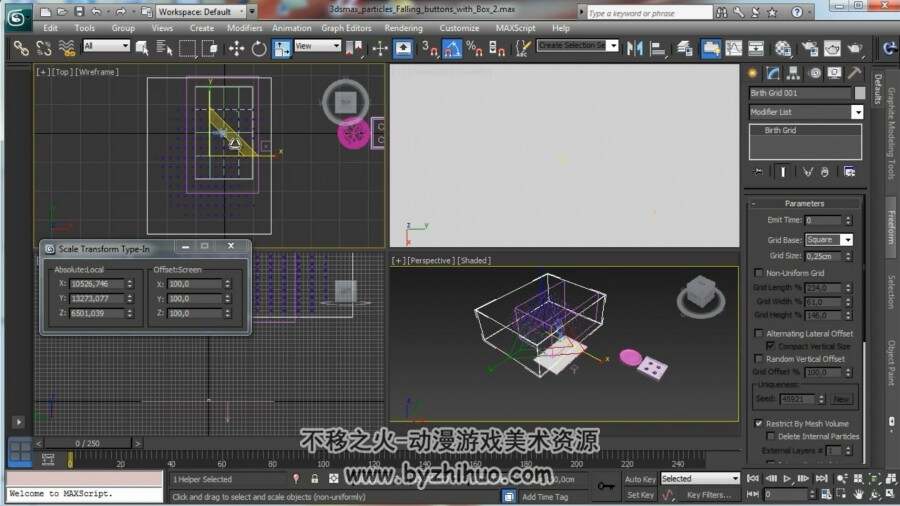The image size is (900, 506).
Task: Toggle the selection lock icon
Action: coord(315,478)
